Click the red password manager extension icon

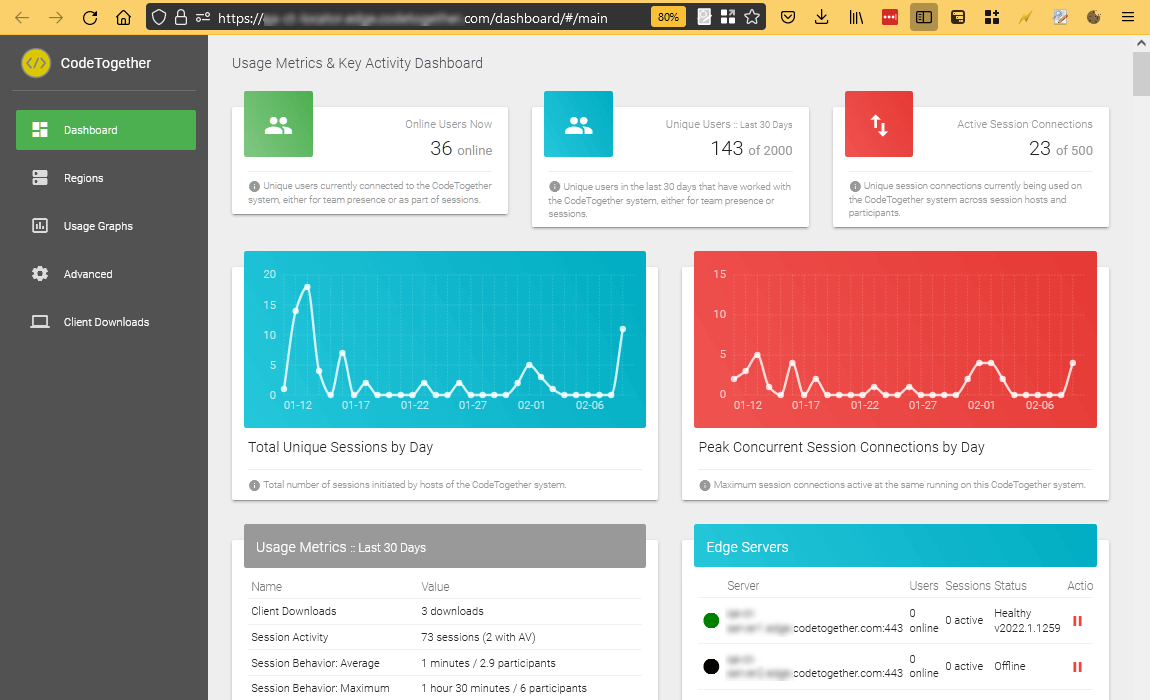[890, 17]
